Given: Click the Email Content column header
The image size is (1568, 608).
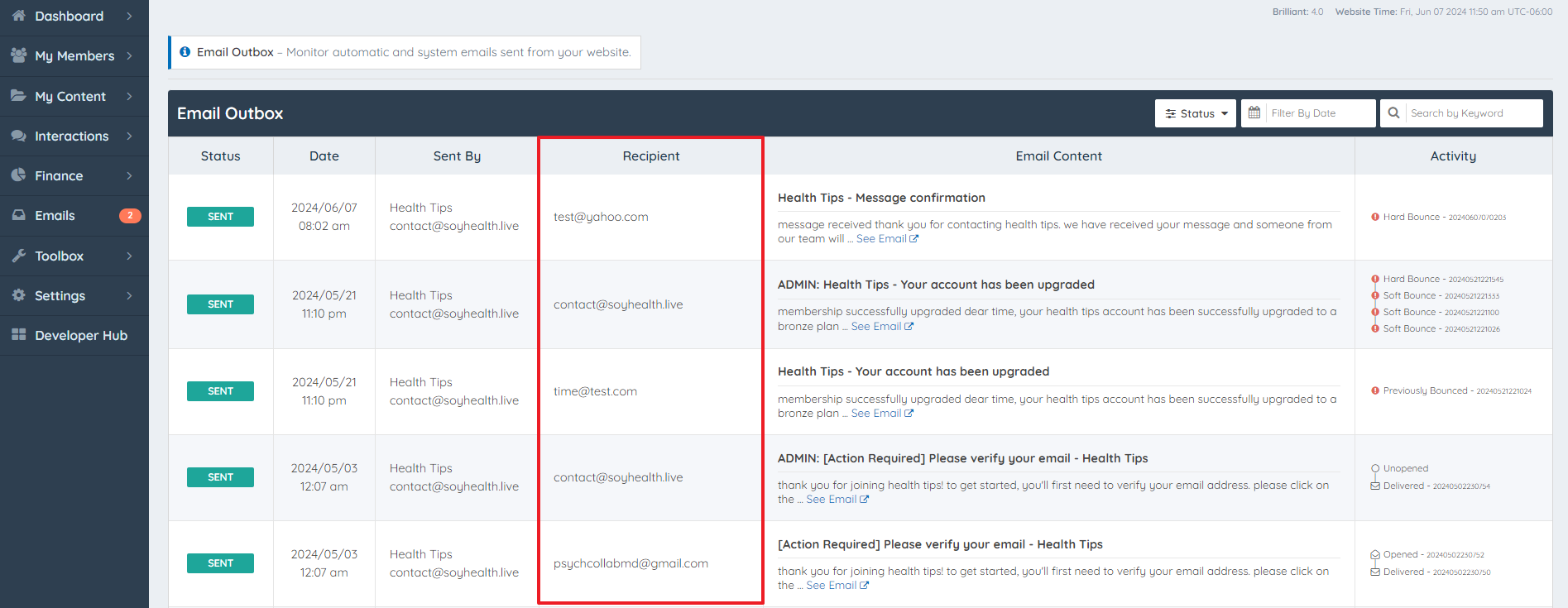Looking at the screenshot, I should 1059,156.
